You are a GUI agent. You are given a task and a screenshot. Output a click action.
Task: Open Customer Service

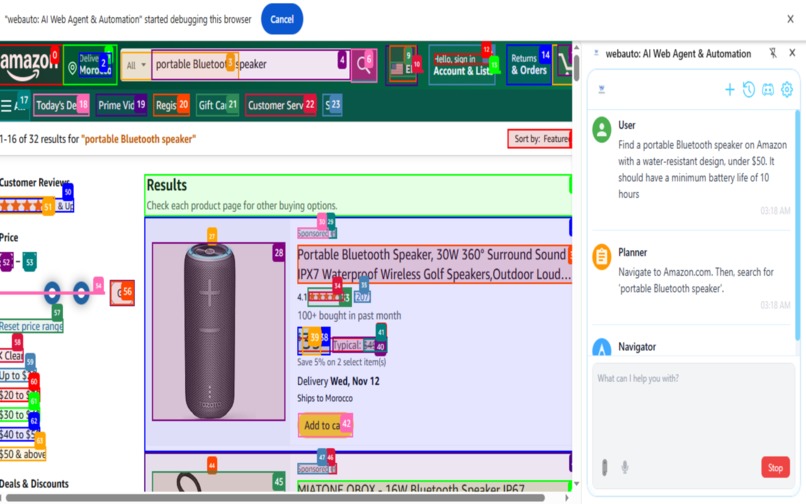[280, 105]
